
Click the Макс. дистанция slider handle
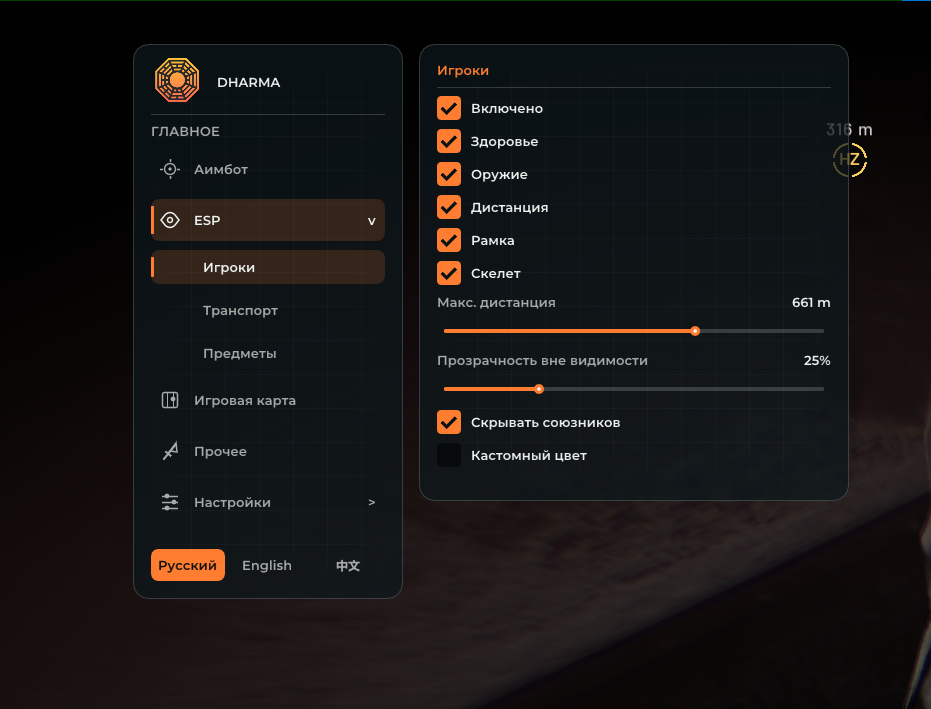695,331
